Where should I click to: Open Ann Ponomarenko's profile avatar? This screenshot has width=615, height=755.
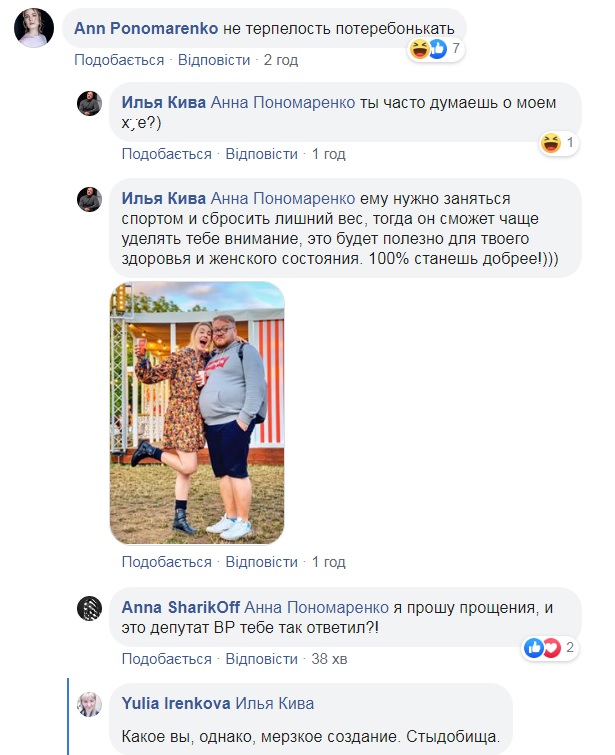[x=34, y=28]
